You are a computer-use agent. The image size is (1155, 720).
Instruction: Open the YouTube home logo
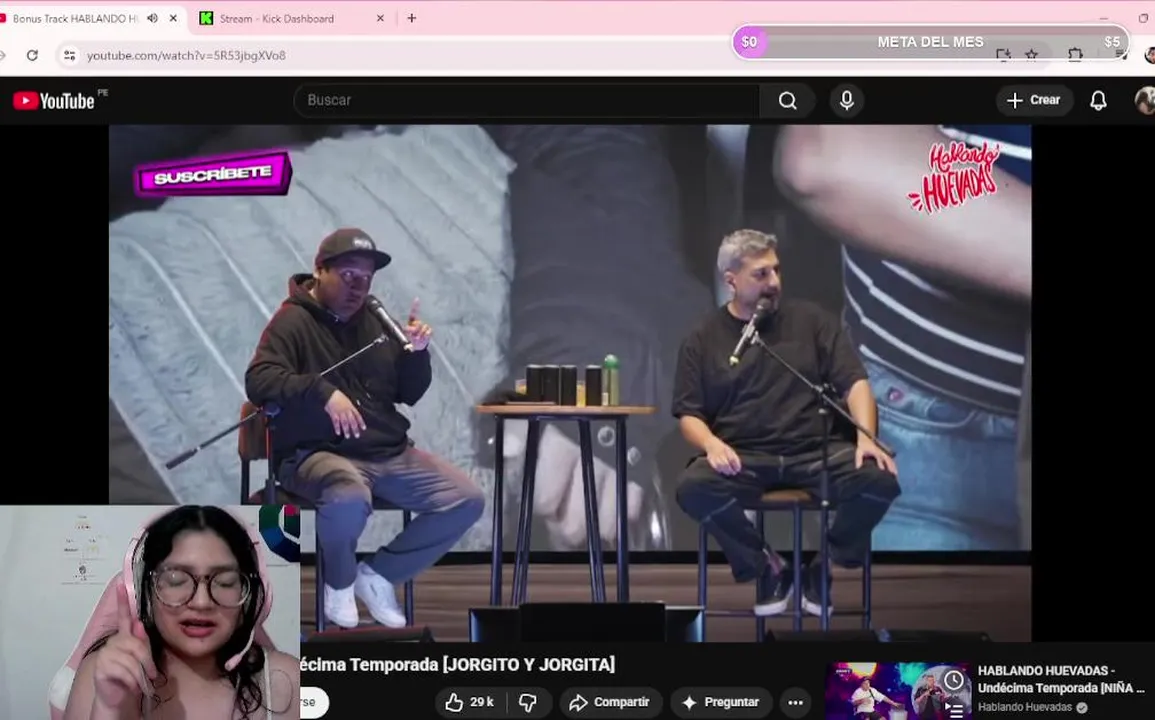[x=54, y=101]
